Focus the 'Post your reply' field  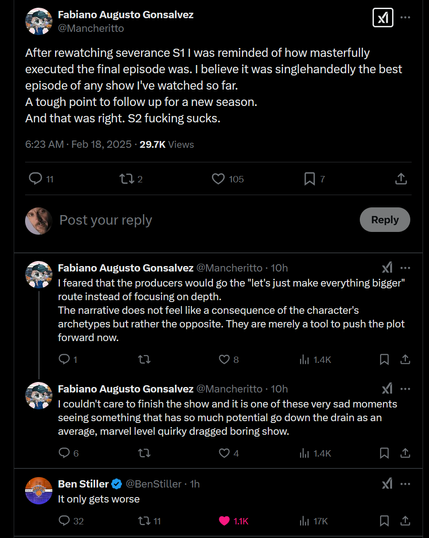[206, 220]
